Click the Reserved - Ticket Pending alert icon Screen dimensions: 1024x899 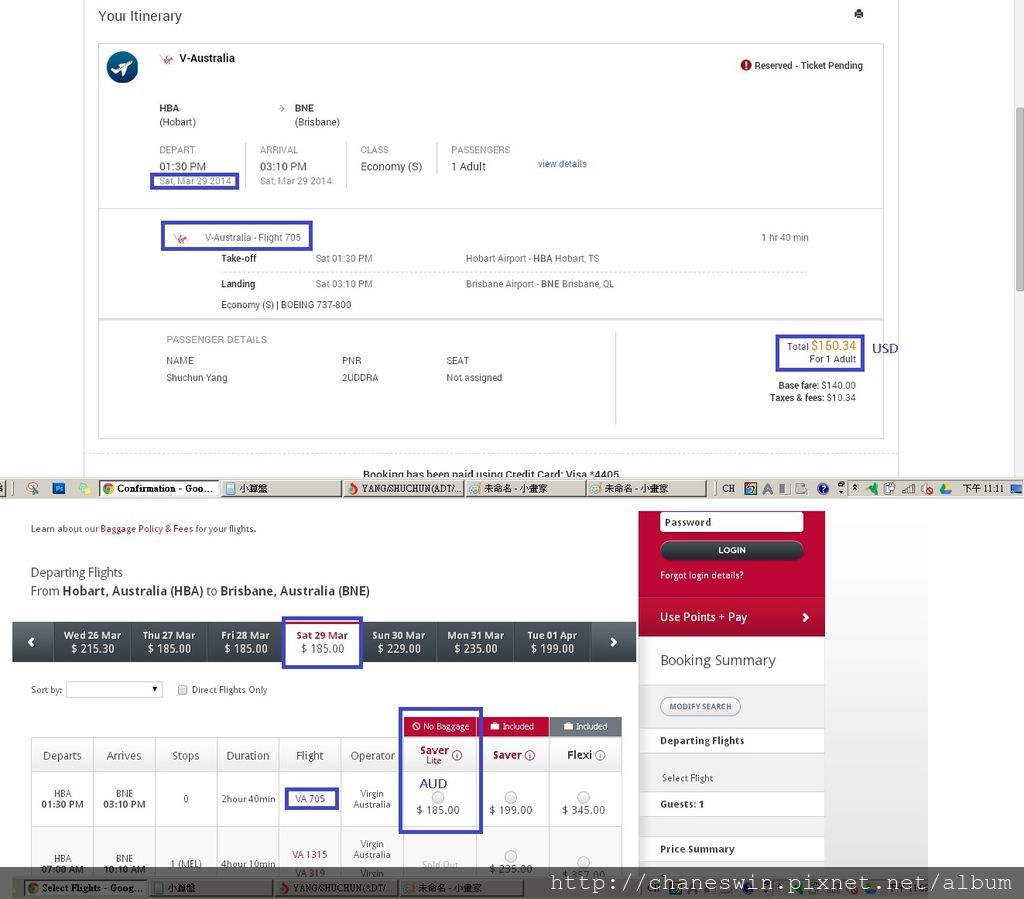[x=746, y=65]
